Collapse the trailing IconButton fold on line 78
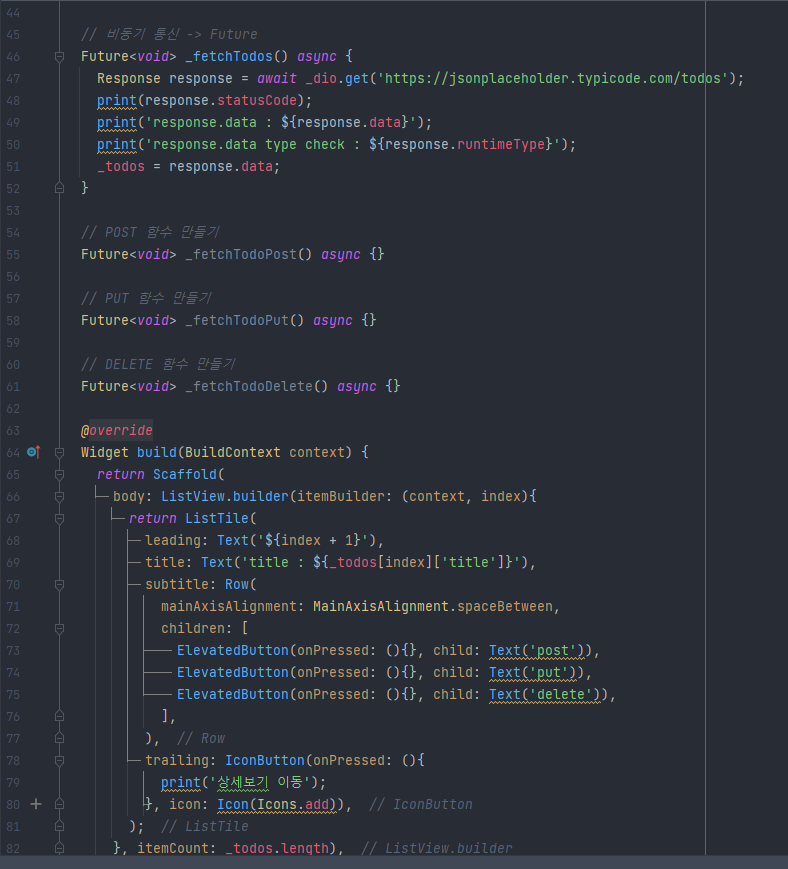The width and height of the screenshot is (788, 869). [59, 760]
